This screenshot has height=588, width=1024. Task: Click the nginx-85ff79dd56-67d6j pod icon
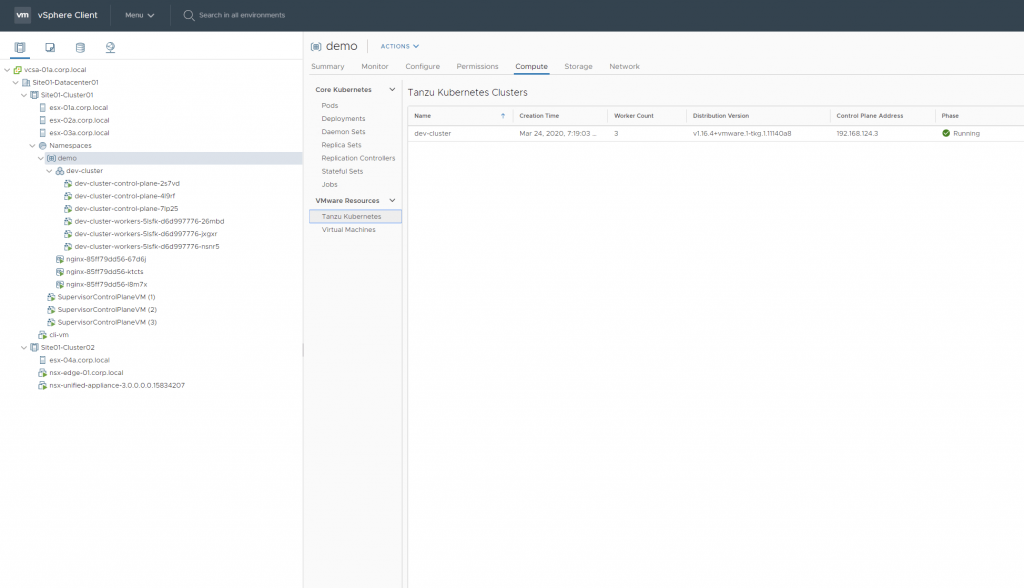[59, 259]
